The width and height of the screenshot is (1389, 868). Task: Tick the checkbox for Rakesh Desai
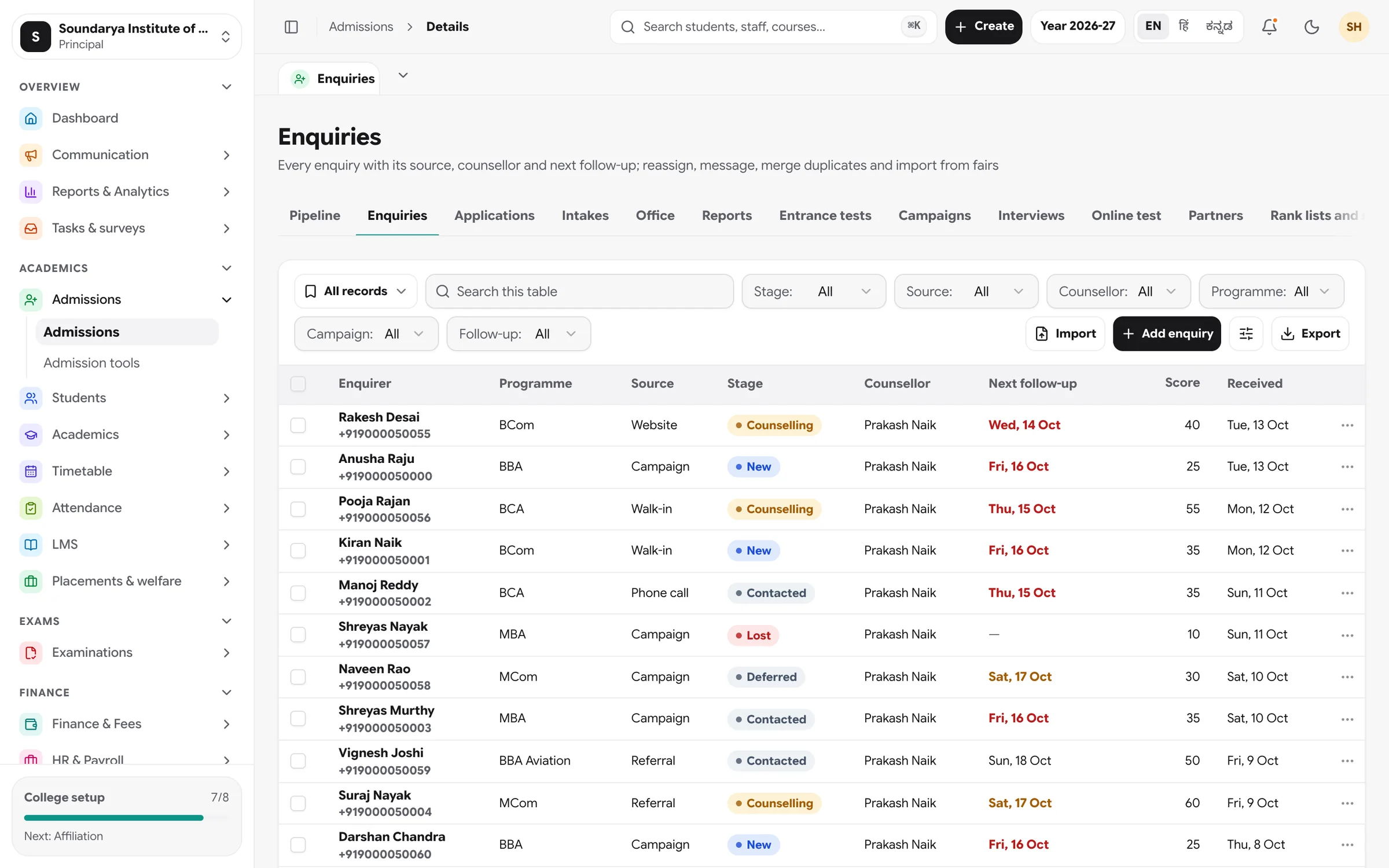point(298,425)
